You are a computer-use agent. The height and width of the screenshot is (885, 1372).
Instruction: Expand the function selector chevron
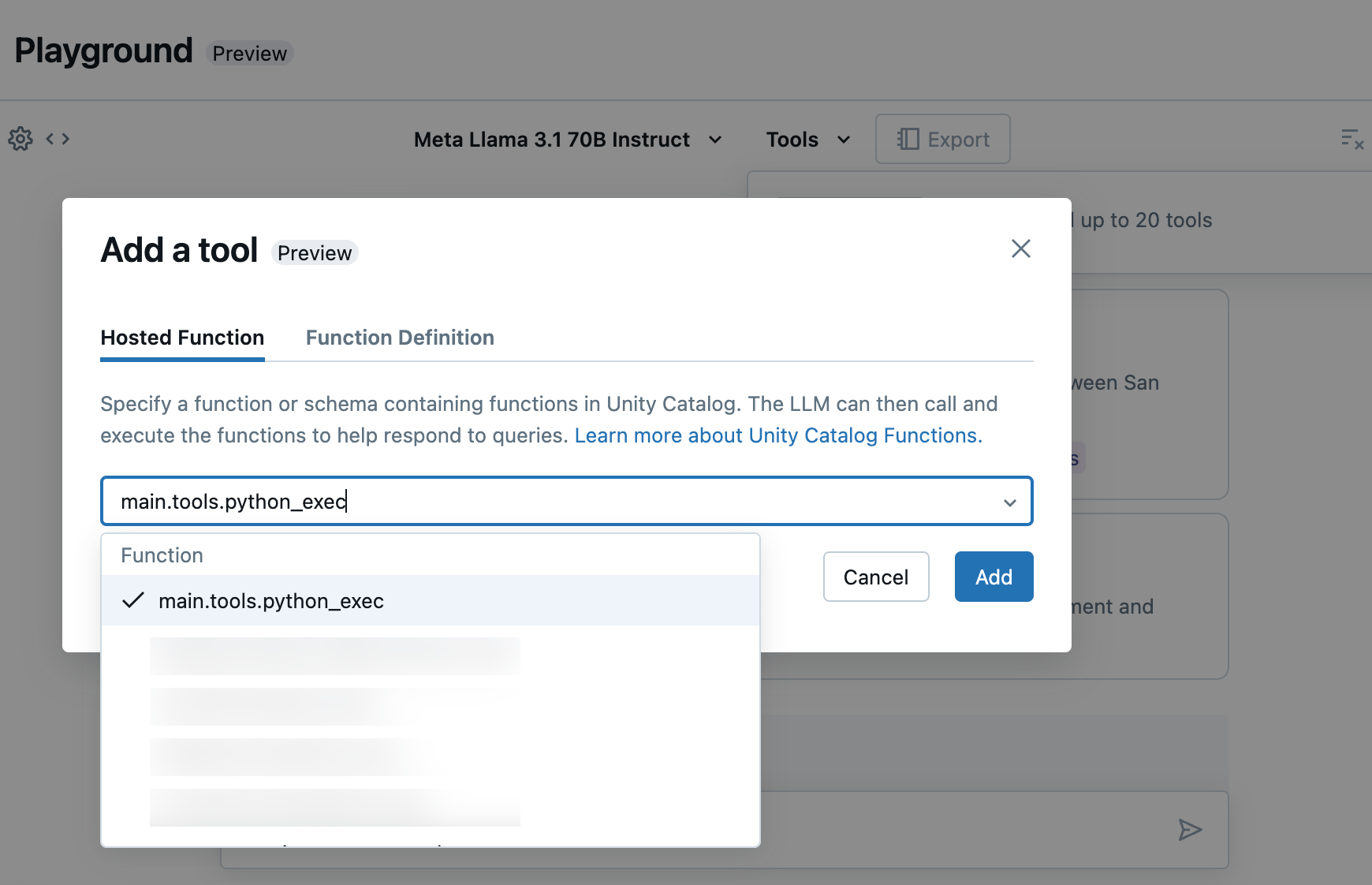1010,502
